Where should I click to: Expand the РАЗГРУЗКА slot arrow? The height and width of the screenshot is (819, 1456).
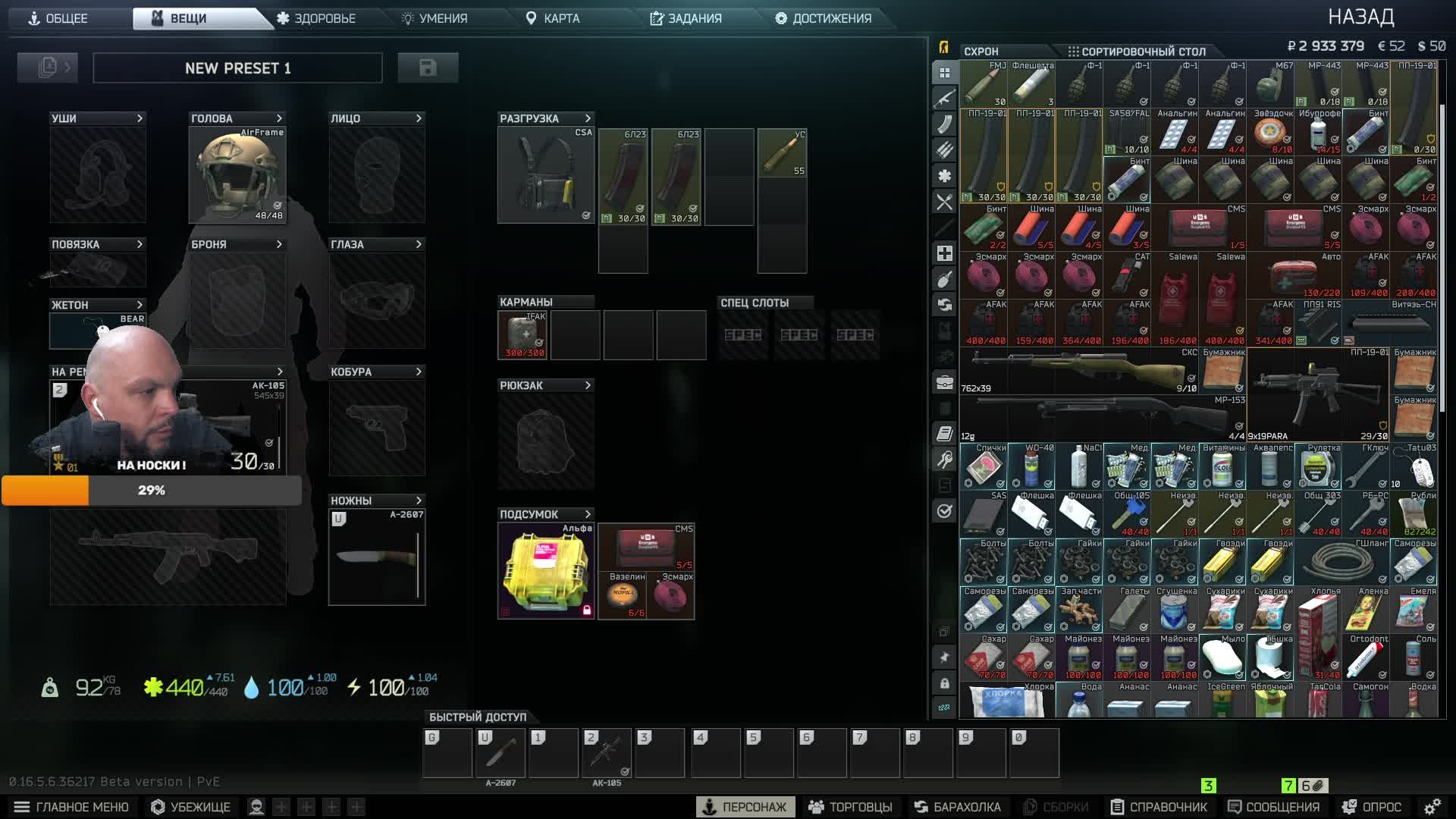click(588, 118)
